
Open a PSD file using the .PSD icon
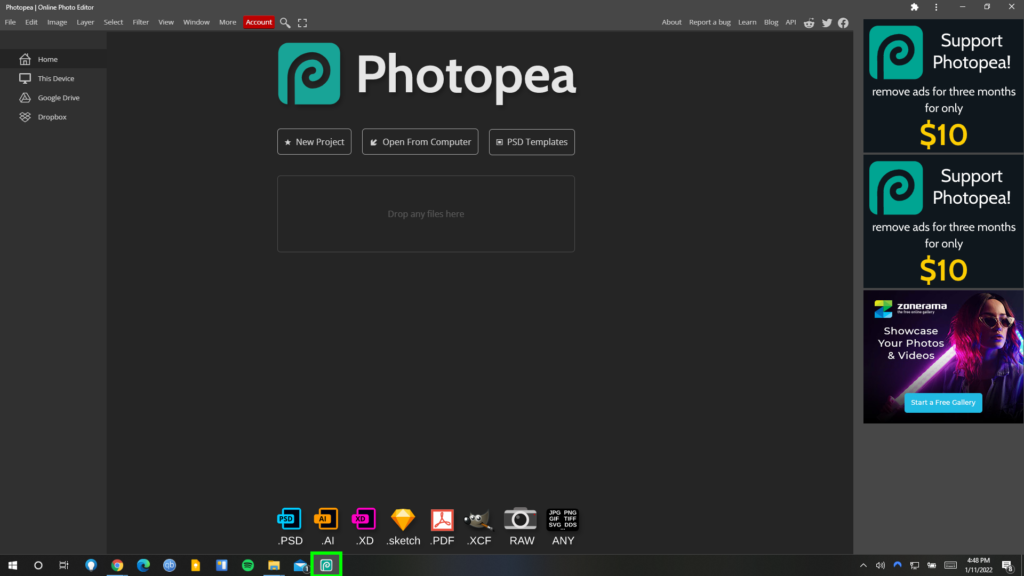pyautogui.click(x=289, y=520)
